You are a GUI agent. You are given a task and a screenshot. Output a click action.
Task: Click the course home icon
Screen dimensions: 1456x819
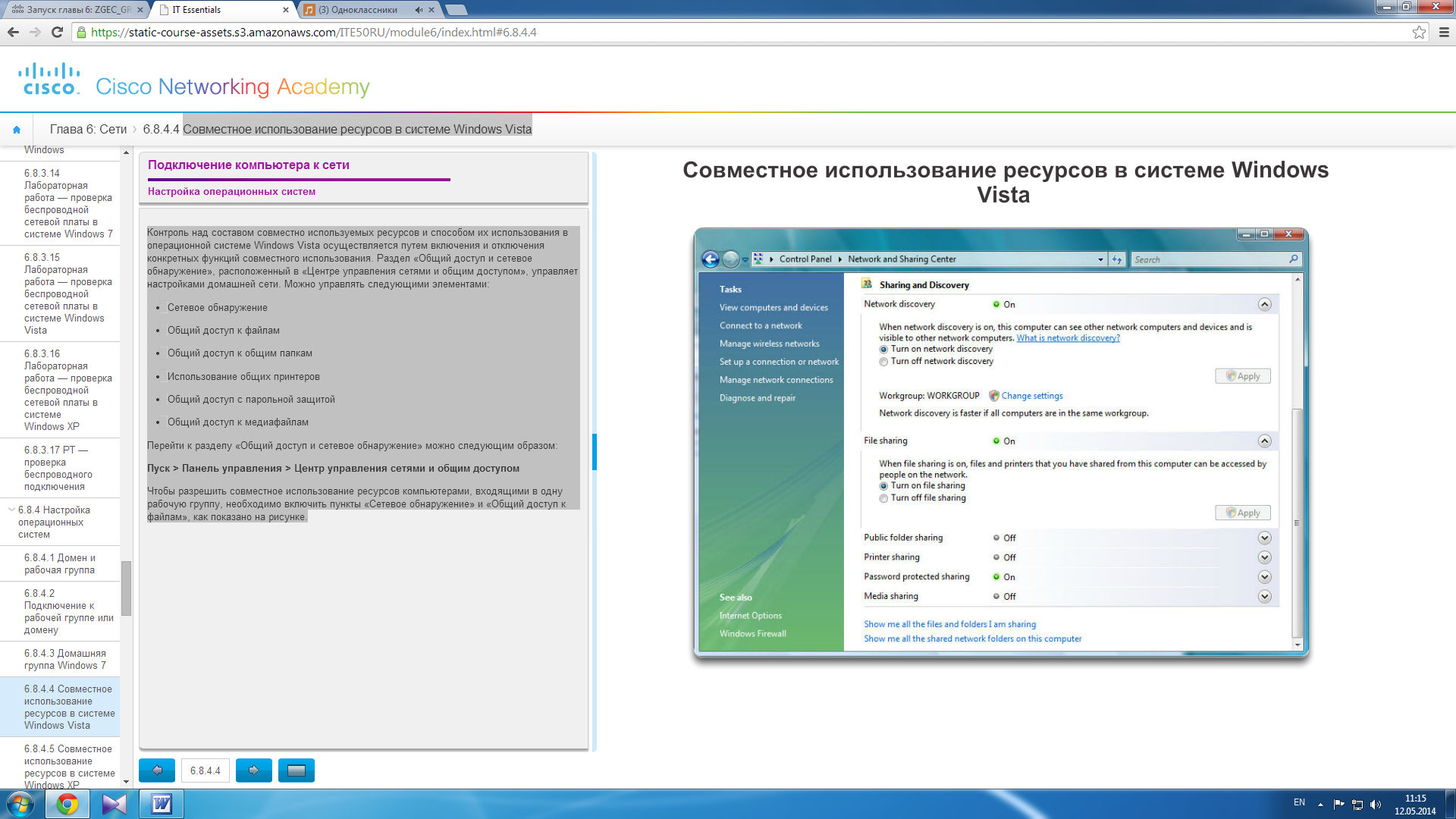tap(17, 130)
